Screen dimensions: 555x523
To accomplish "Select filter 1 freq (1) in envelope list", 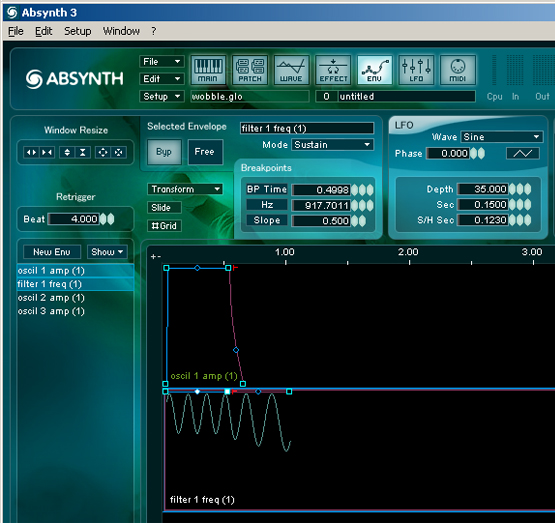I will (75, 284).
